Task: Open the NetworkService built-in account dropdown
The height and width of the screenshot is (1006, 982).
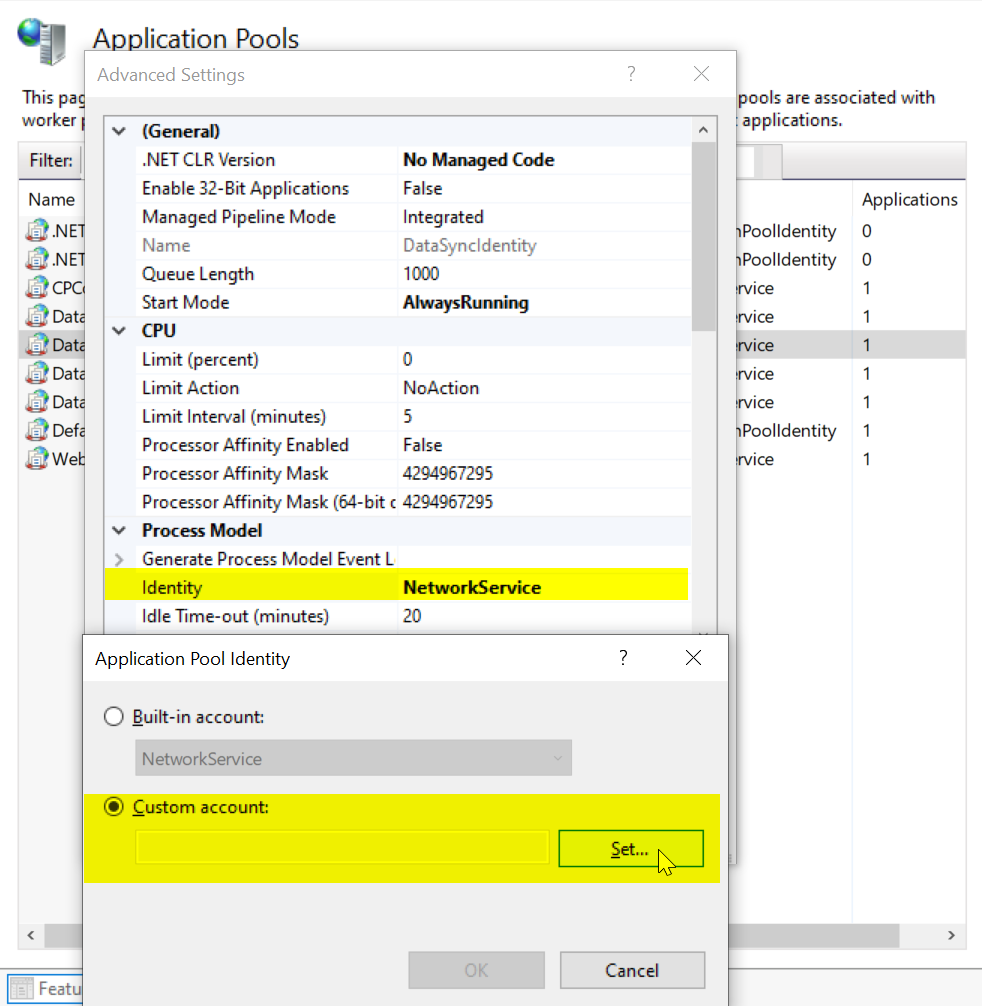Action: point(354,758)
